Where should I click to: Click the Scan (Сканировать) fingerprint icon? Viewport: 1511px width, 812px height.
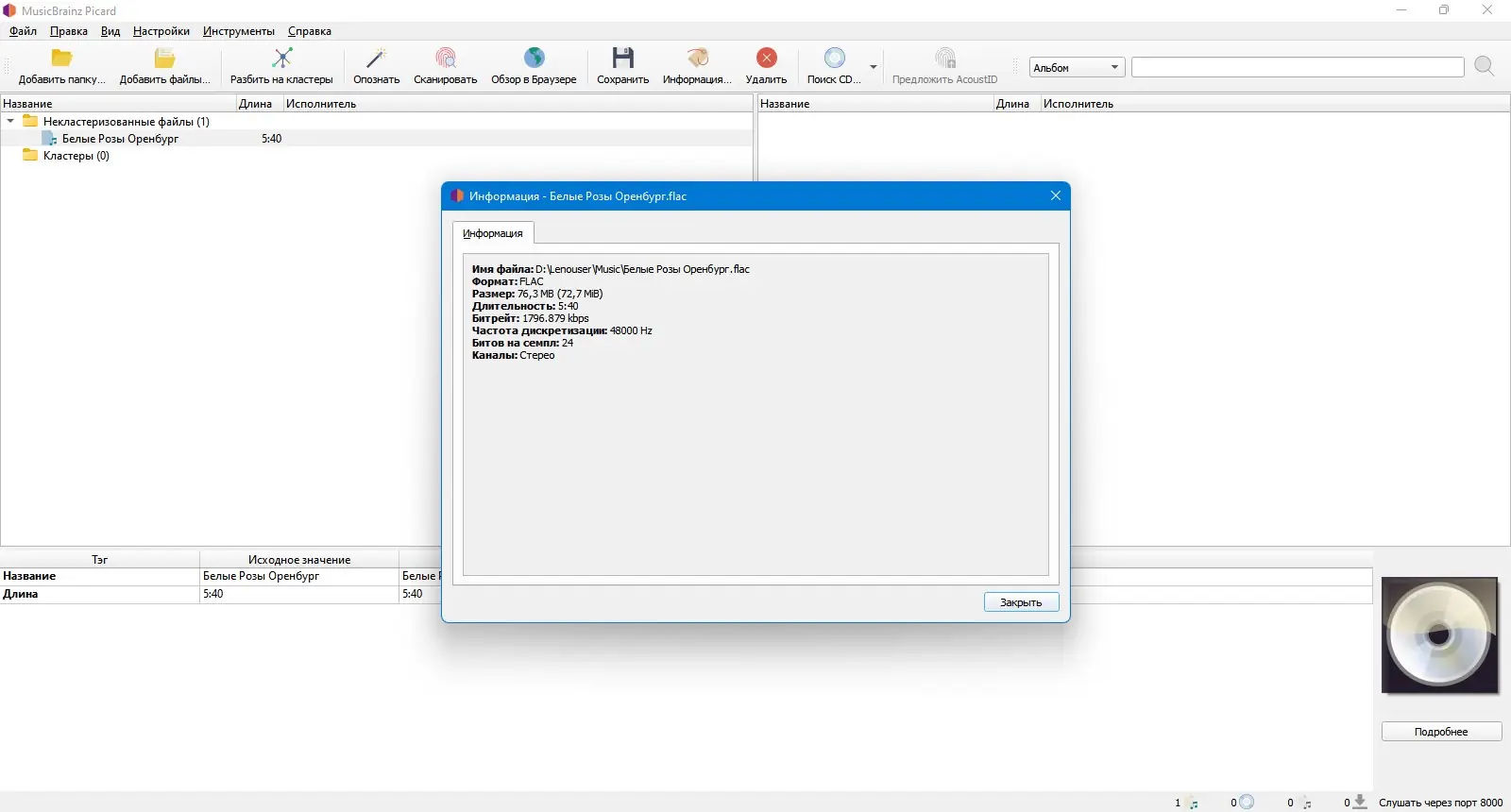[446, 59]
